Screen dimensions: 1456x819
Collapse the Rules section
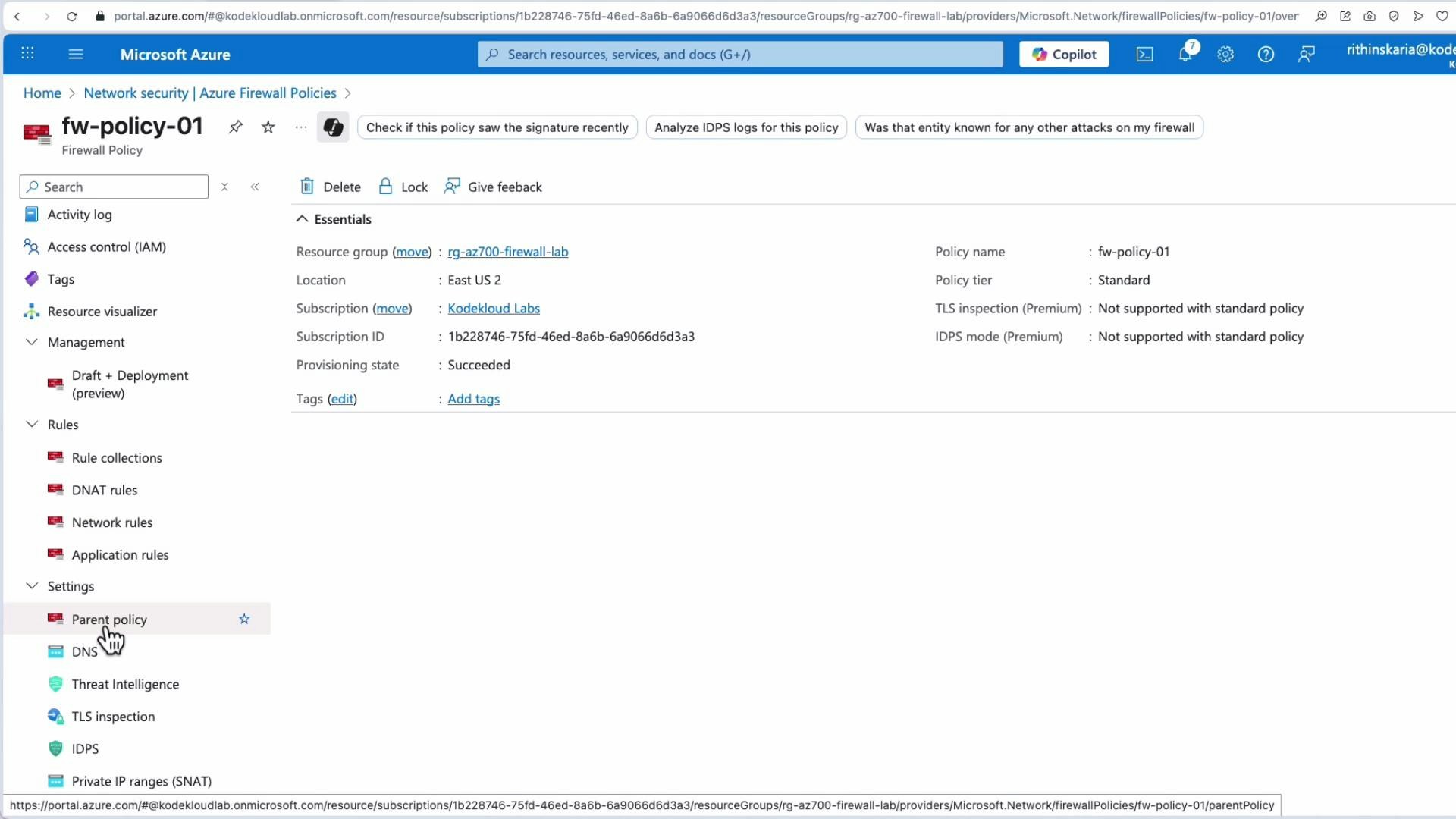click(31, 424)
